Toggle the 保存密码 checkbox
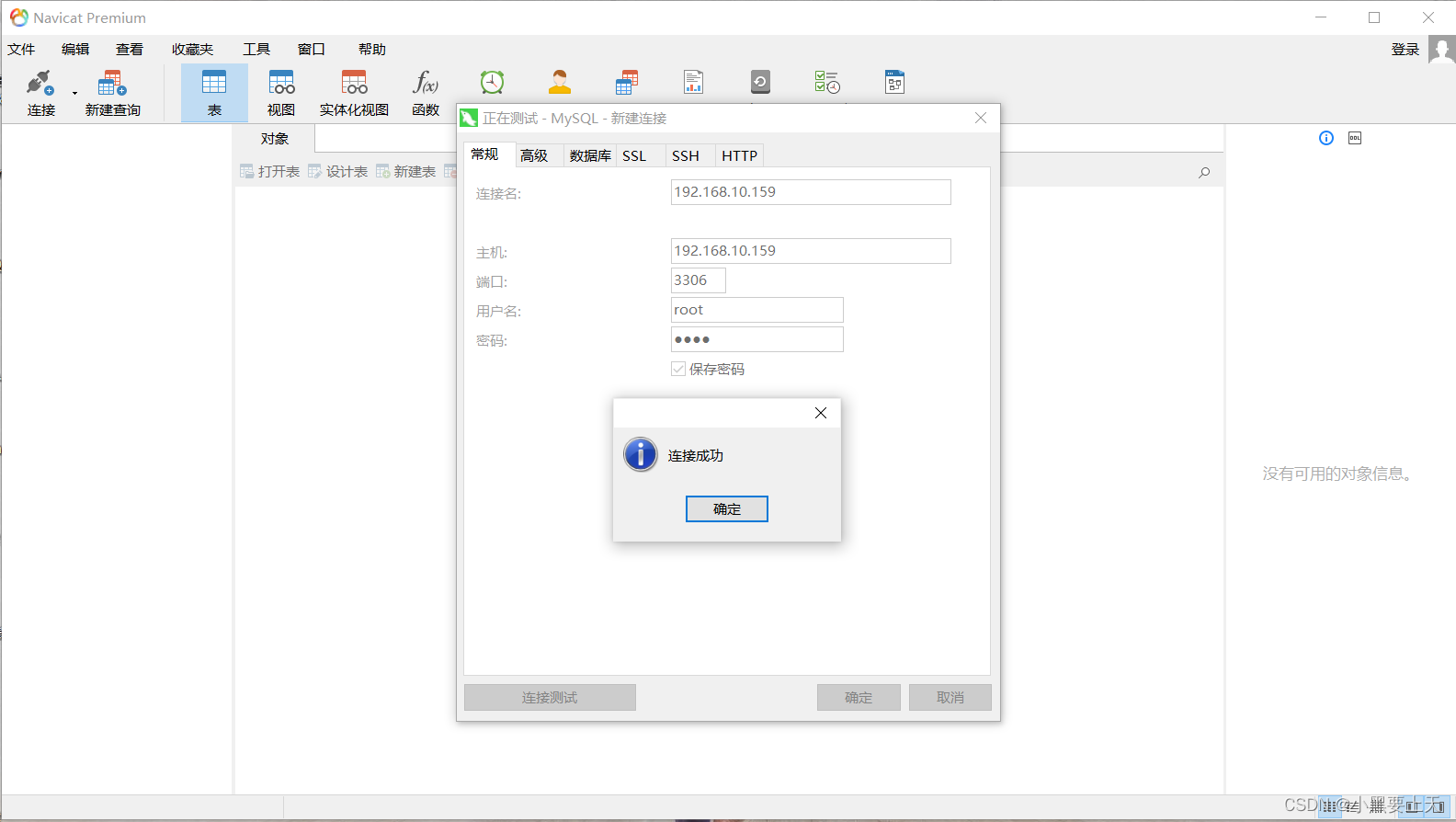This screenshot has width=1456, height=822. click(678, 369)
